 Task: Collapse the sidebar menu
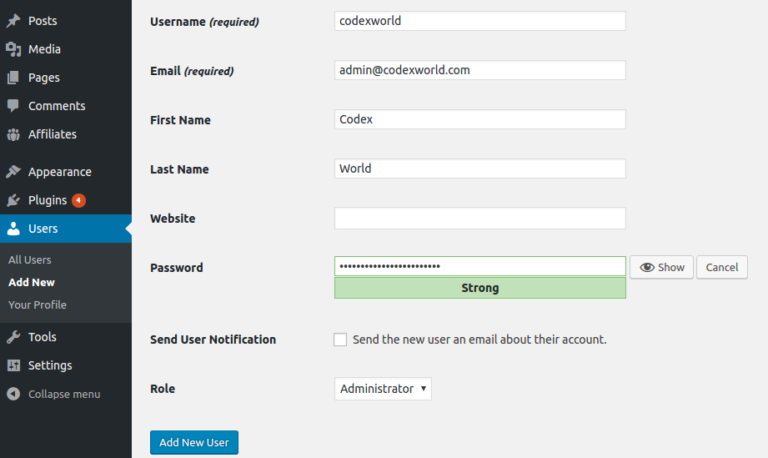(x=54, y=394)
